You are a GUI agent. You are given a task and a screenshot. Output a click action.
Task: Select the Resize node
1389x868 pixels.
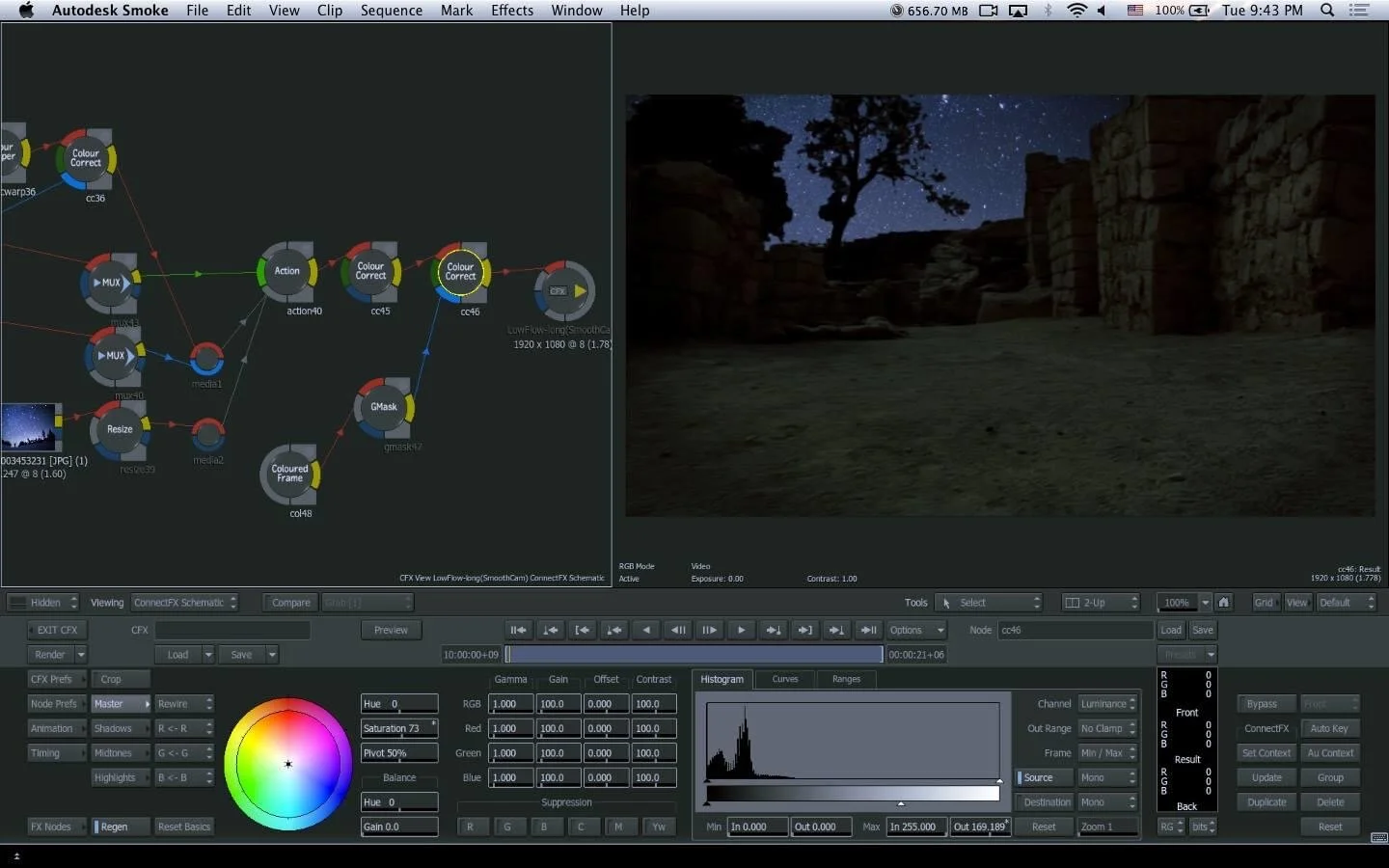(x=120, y=429)
